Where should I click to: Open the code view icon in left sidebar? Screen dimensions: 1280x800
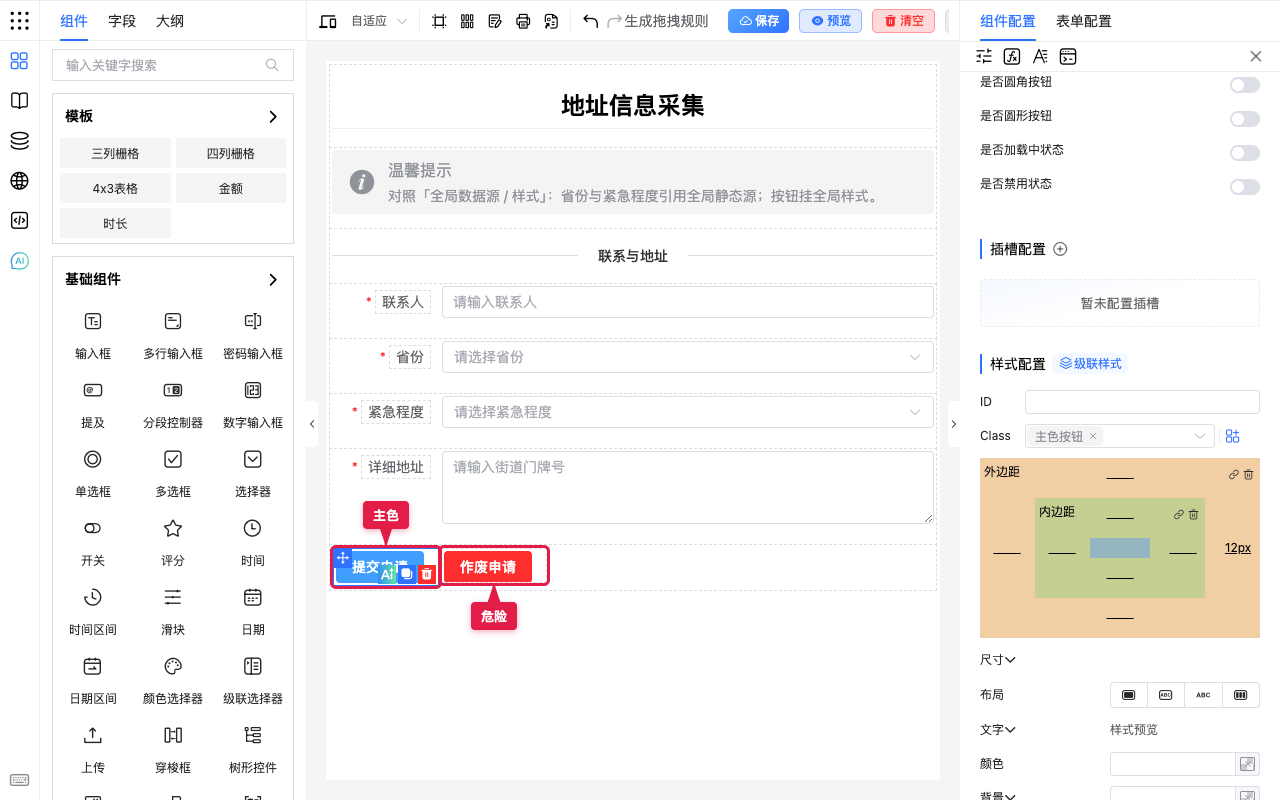[x=19, y=221]
